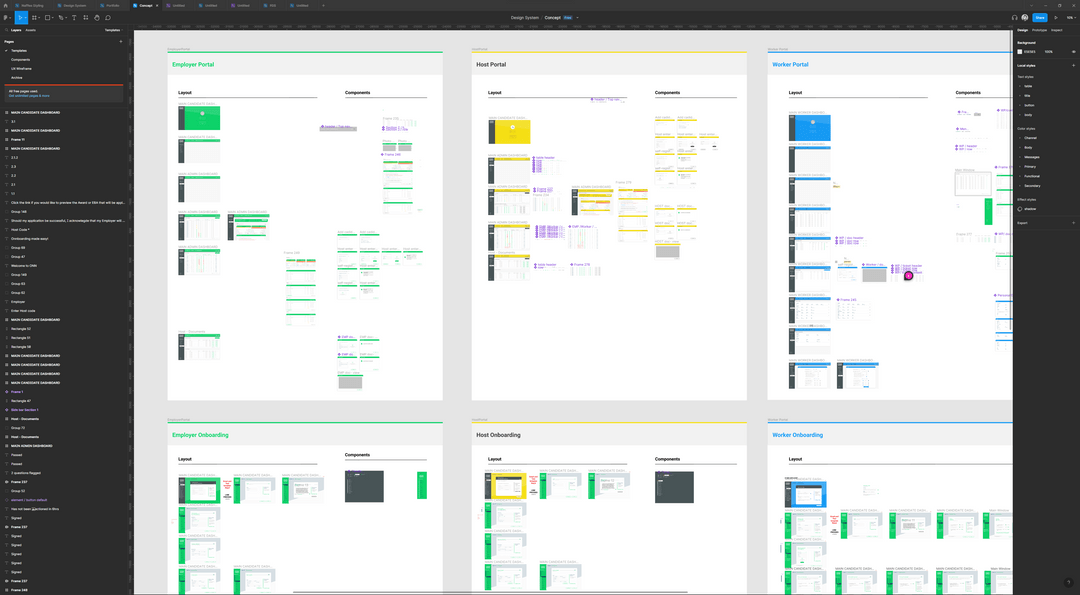
Task: Add a new page with plus icon
Action: [121, 42]
